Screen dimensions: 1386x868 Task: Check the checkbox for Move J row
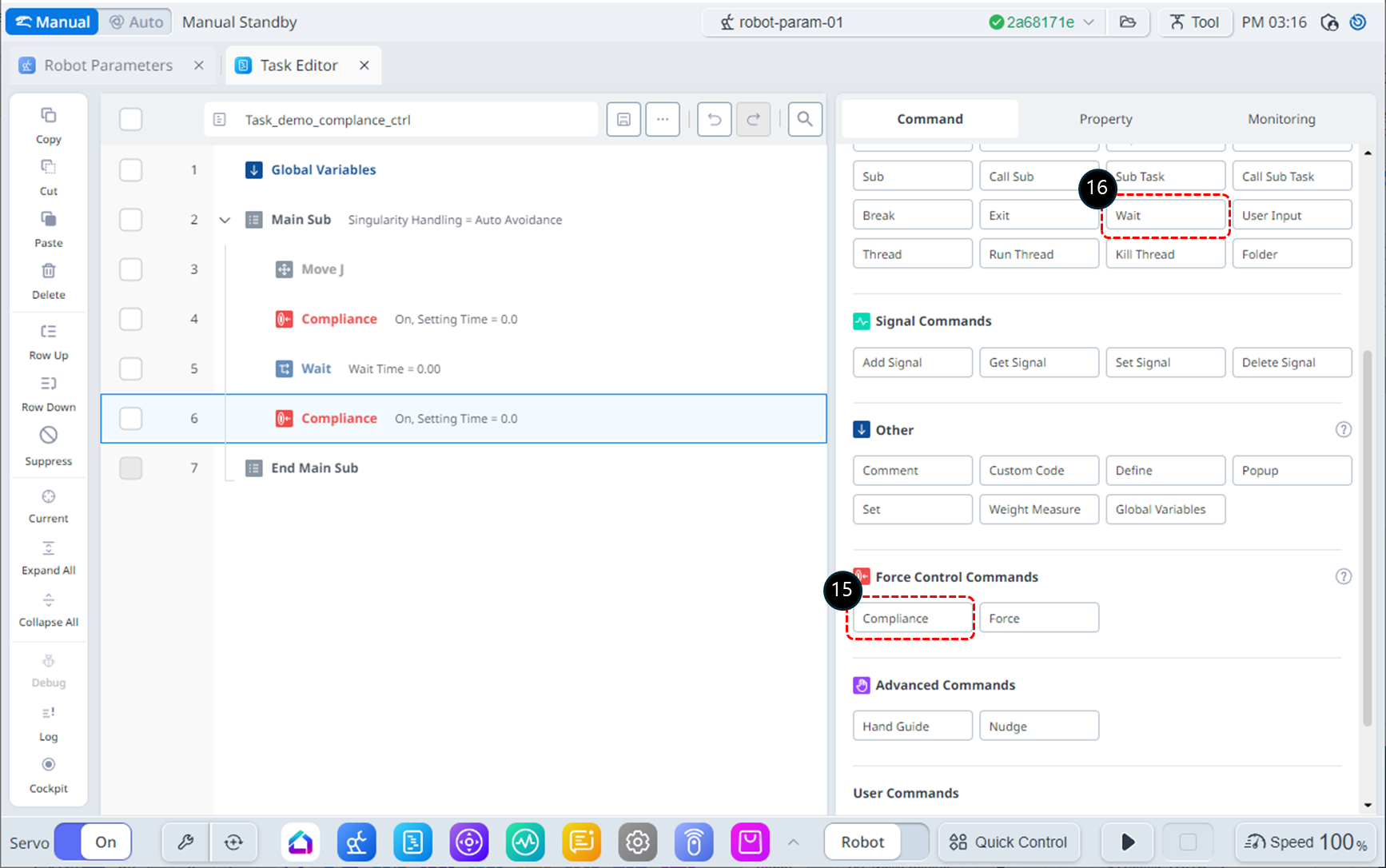pyautogui.click(x=130, y=269)
